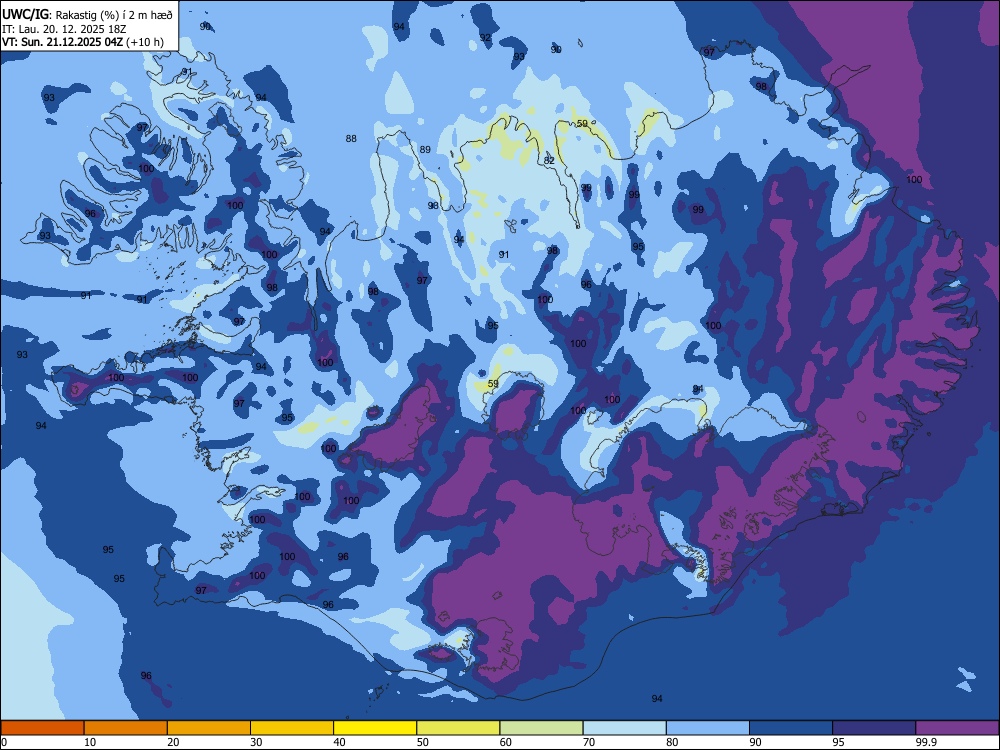Click the bright yellow 40–50 legend band
Viewport: 1000px width, 750px height.
coord(375,728)
